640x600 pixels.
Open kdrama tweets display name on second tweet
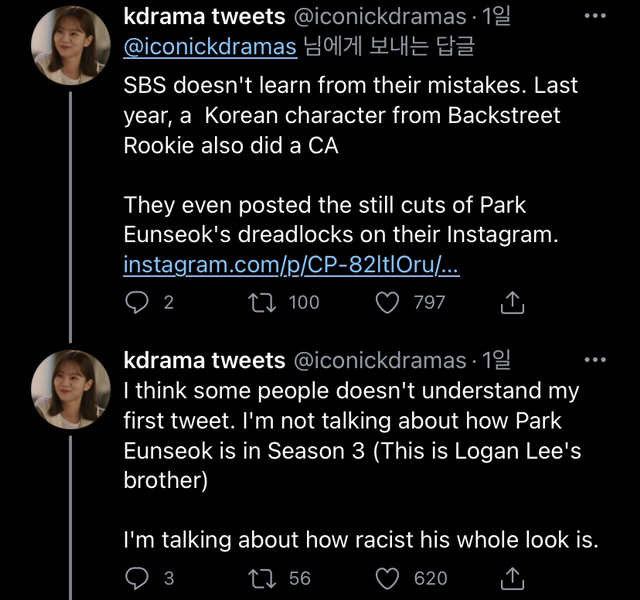click(x=203, y=360)
